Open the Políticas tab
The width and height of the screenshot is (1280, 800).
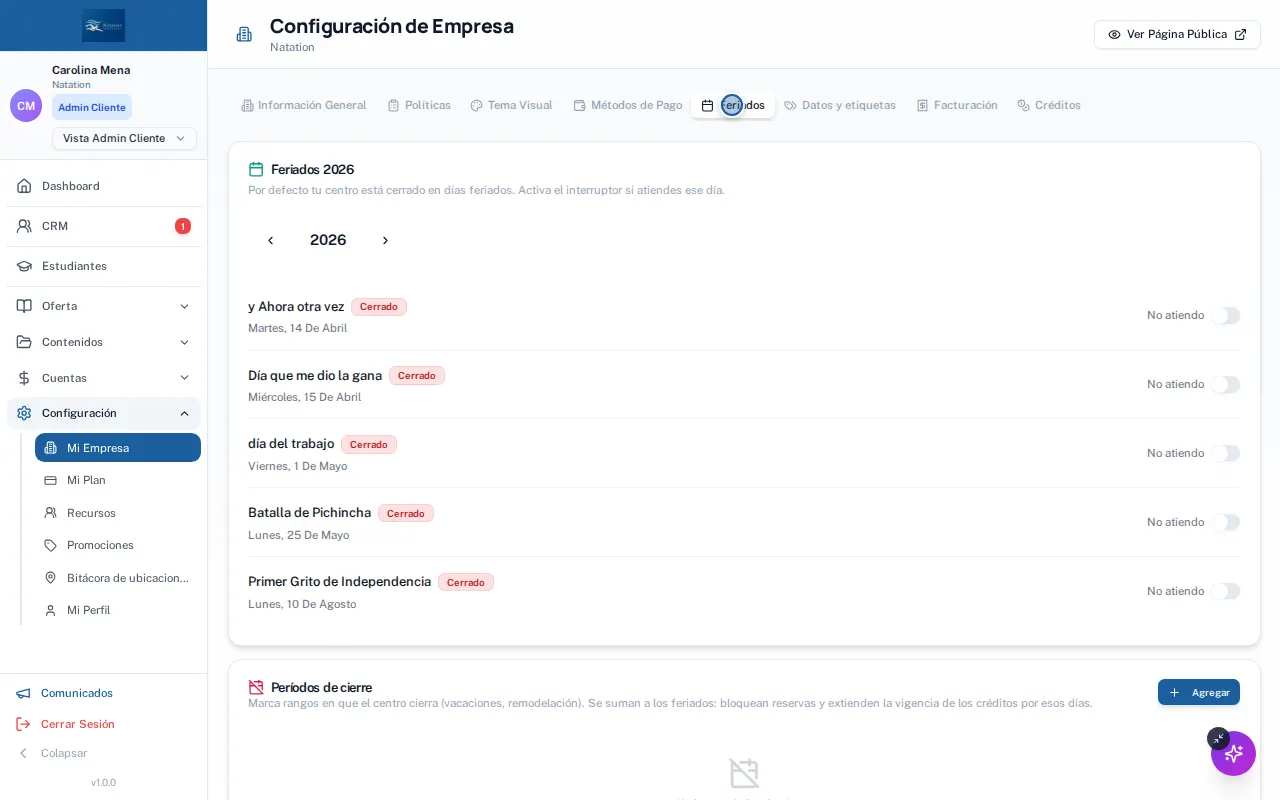tap(419, 105)
